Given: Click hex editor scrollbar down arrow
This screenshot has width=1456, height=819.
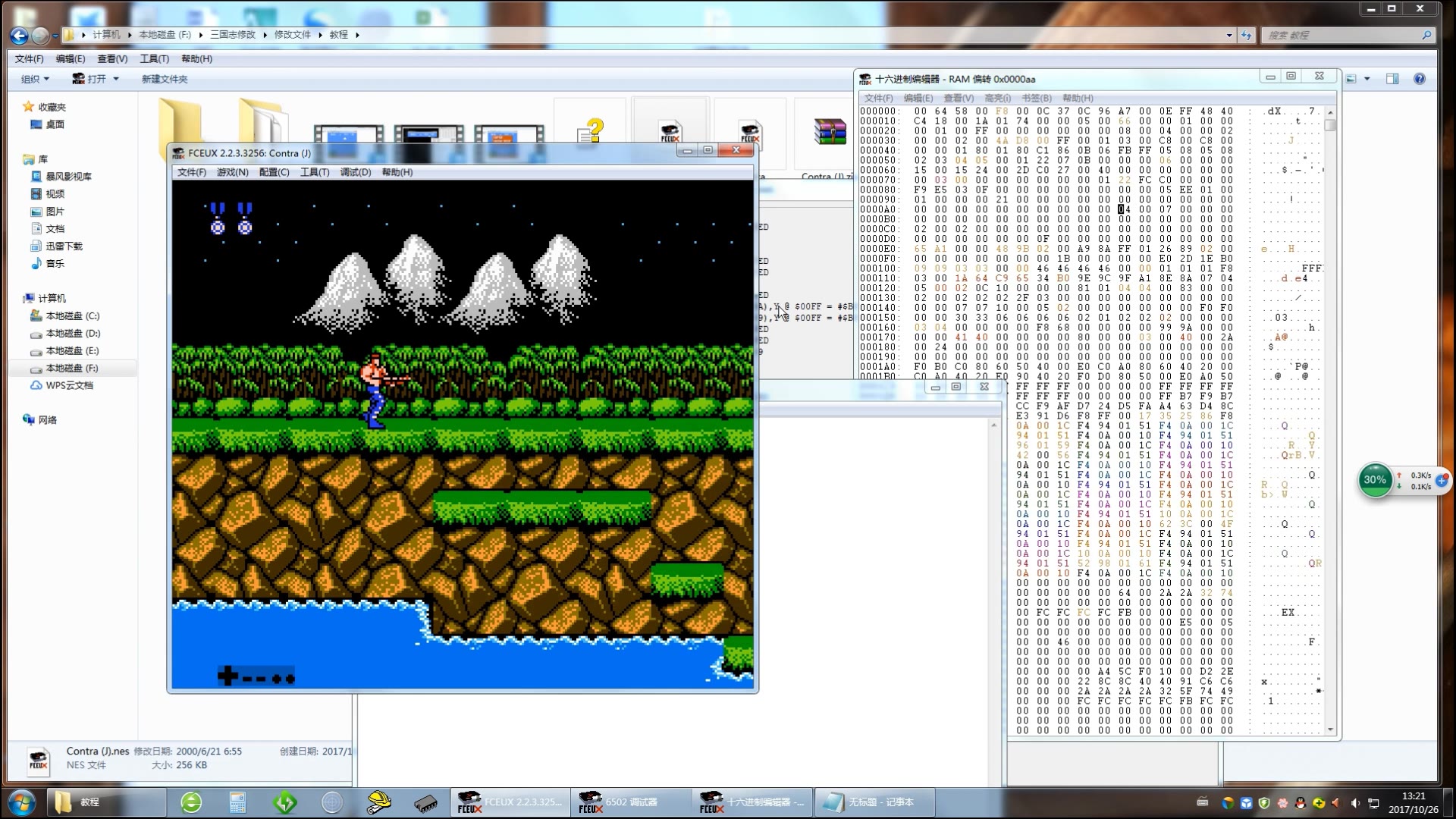Looking at the screenshot, I should click(x=1330, y=730).
